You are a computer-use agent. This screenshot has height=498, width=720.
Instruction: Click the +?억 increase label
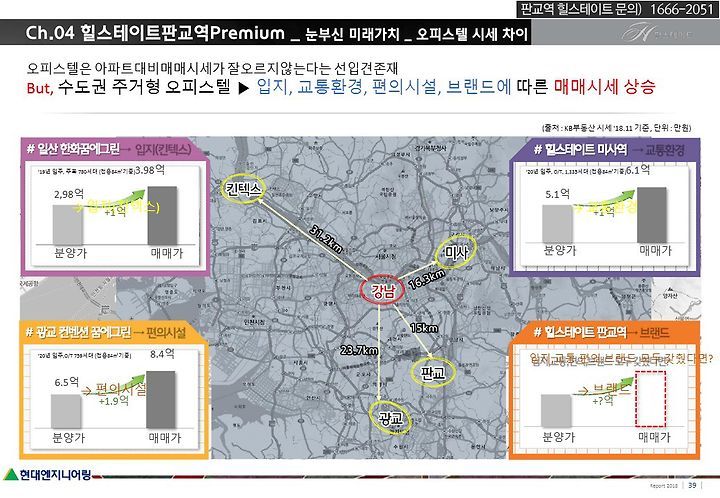point(603,401)
